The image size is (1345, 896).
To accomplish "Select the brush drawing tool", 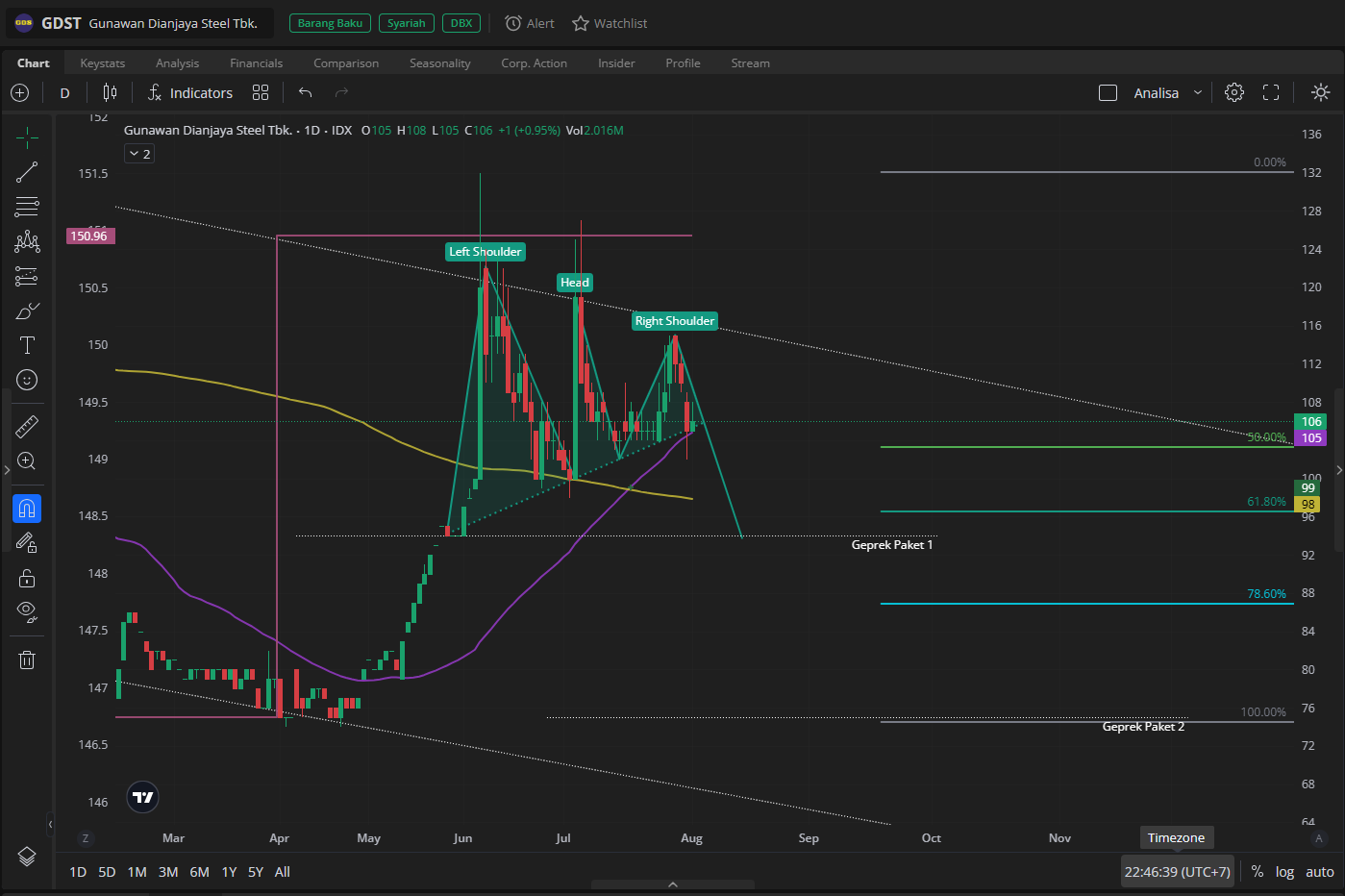I will (x=27, y=311).
